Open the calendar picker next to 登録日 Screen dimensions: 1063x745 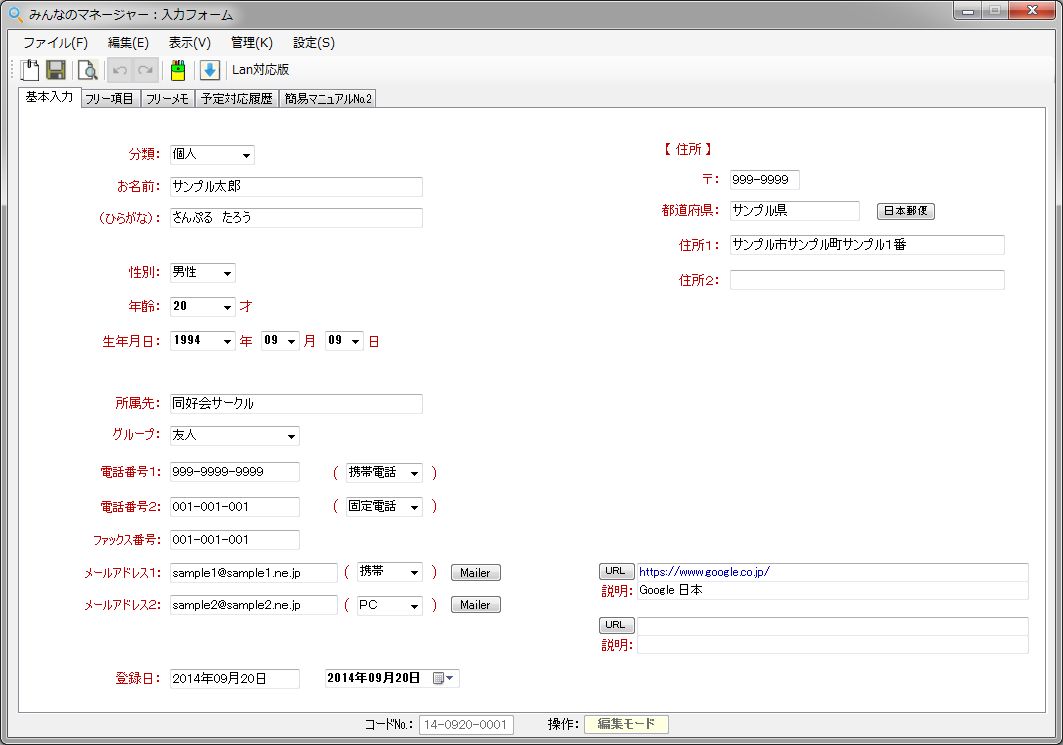[x=443, y=678]
